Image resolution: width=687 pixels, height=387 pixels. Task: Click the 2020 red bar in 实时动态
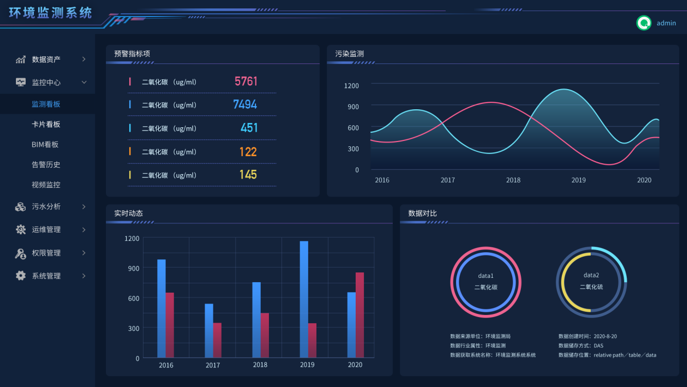tap(360, 315)
